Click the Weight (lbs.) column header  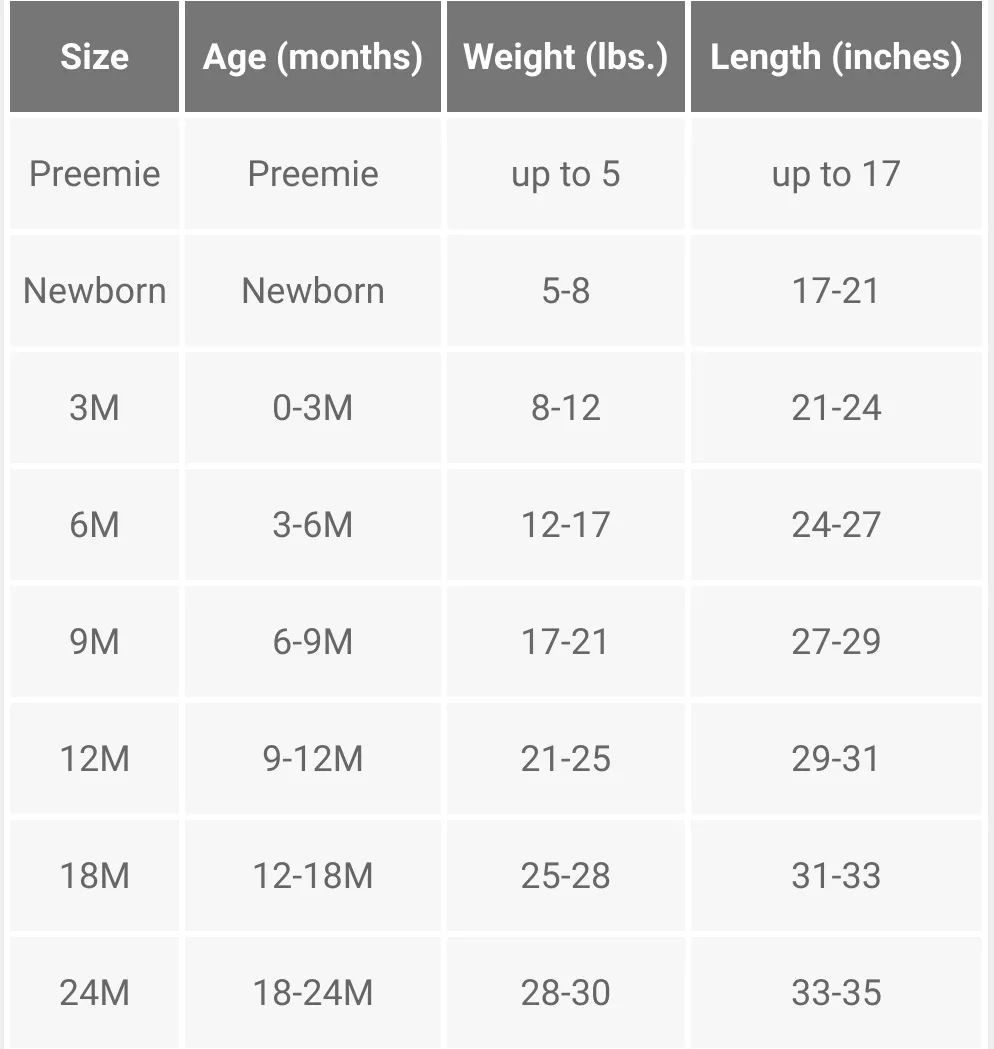pyautogui.click(x=566, y=56)
